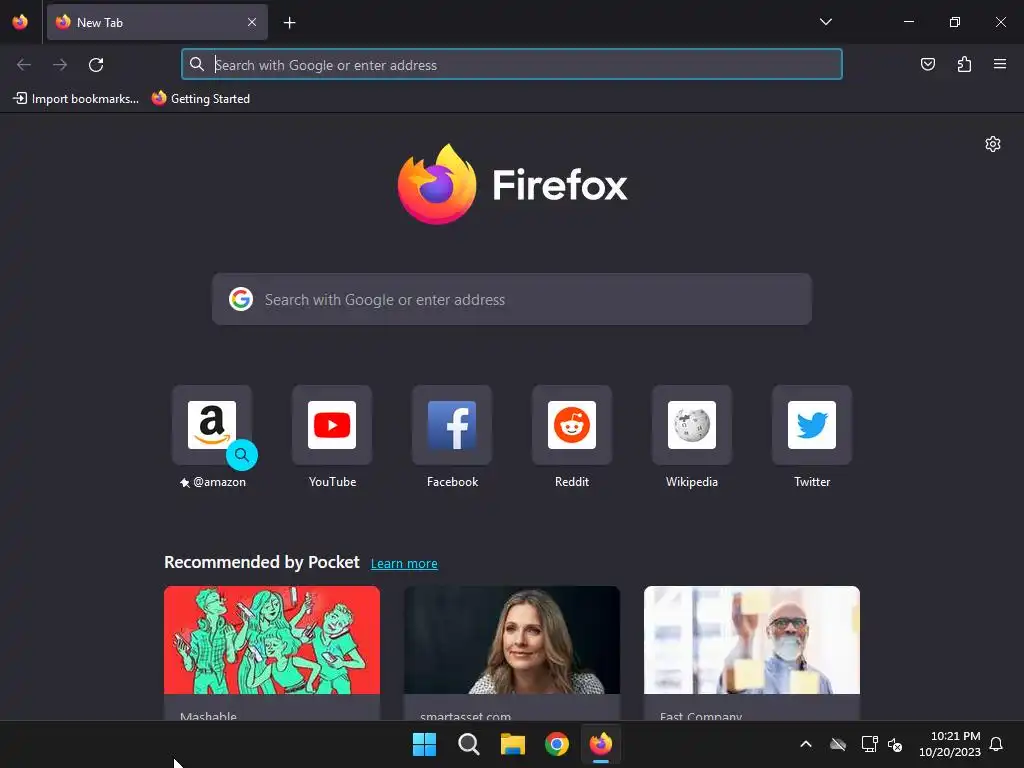Click the Recommended by Pocket heading

[262, 562]
